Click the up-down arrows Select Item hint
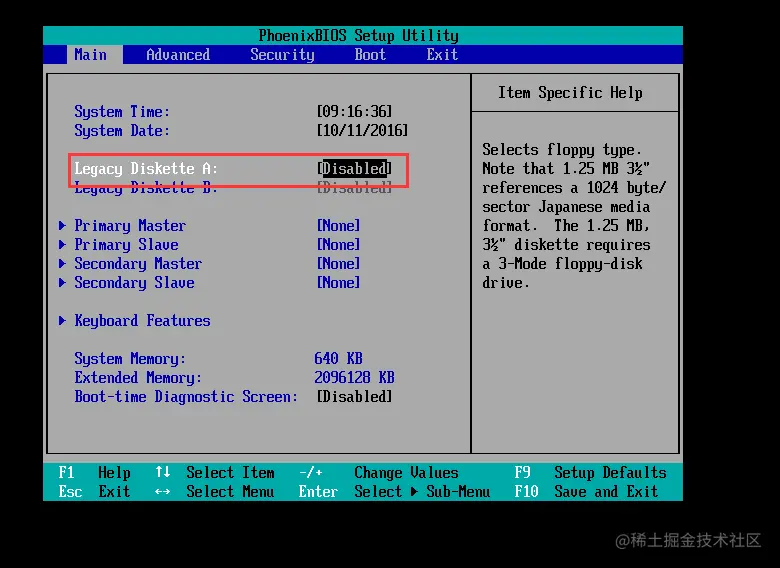The width and height of the screenshot is (780, 568). 214,473
